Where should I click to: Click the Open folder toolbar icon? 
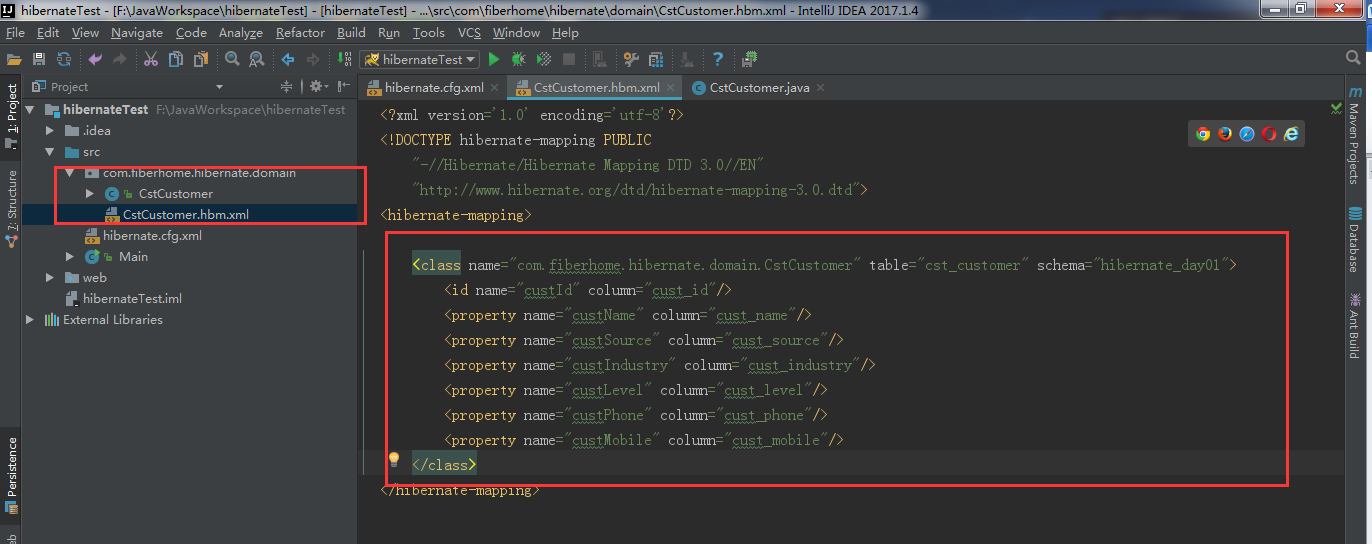click(14, 59)
